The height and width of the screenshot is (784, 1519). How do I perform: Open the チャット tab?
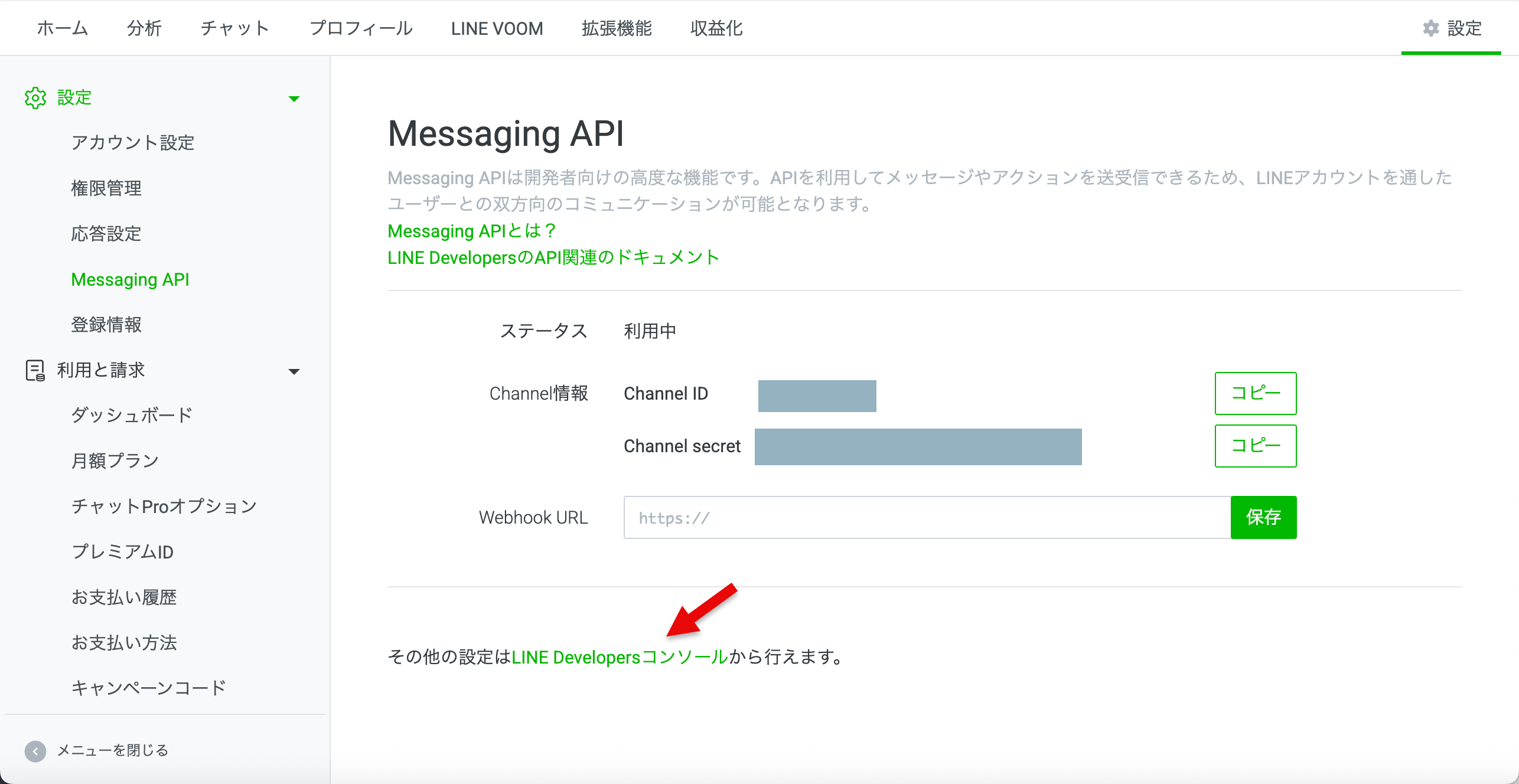coord(234,28)
